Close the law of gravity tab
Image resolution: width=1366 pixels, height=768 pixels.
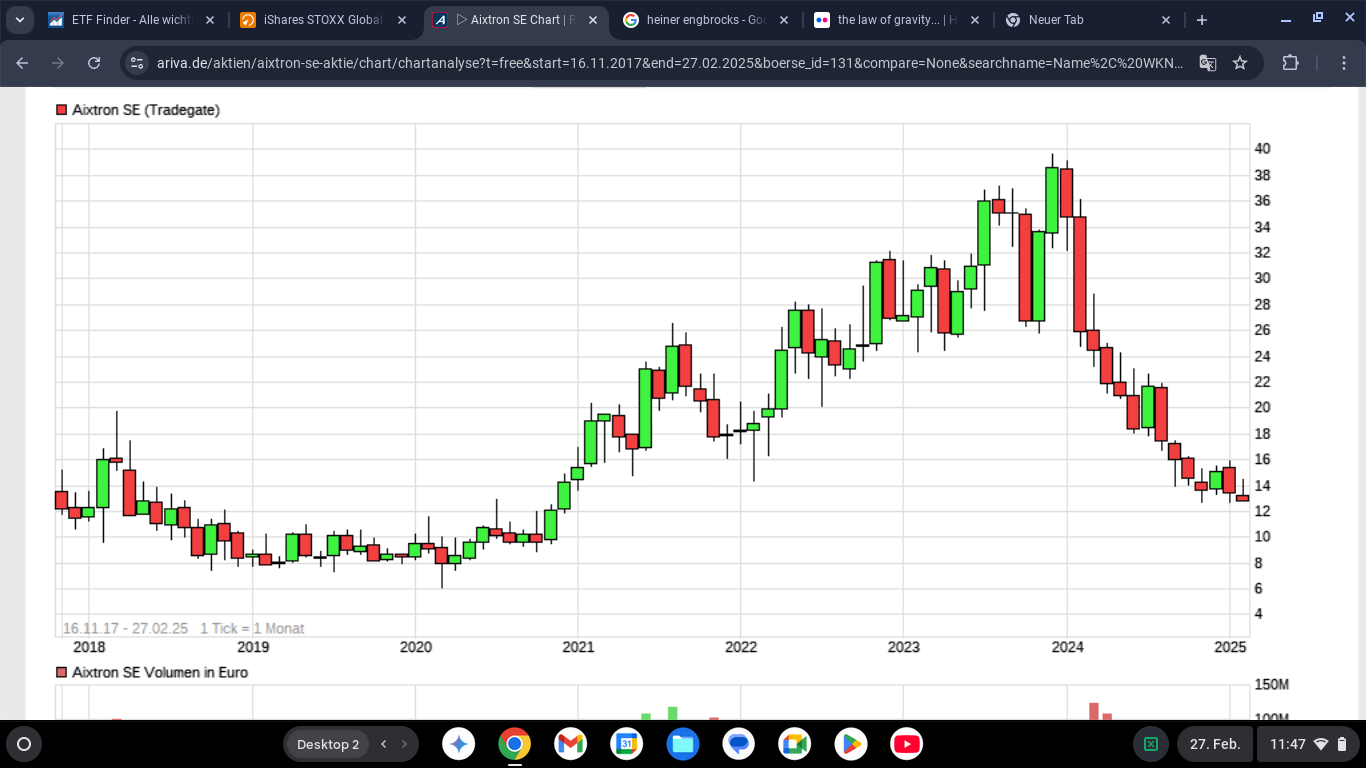pos(975,20)
